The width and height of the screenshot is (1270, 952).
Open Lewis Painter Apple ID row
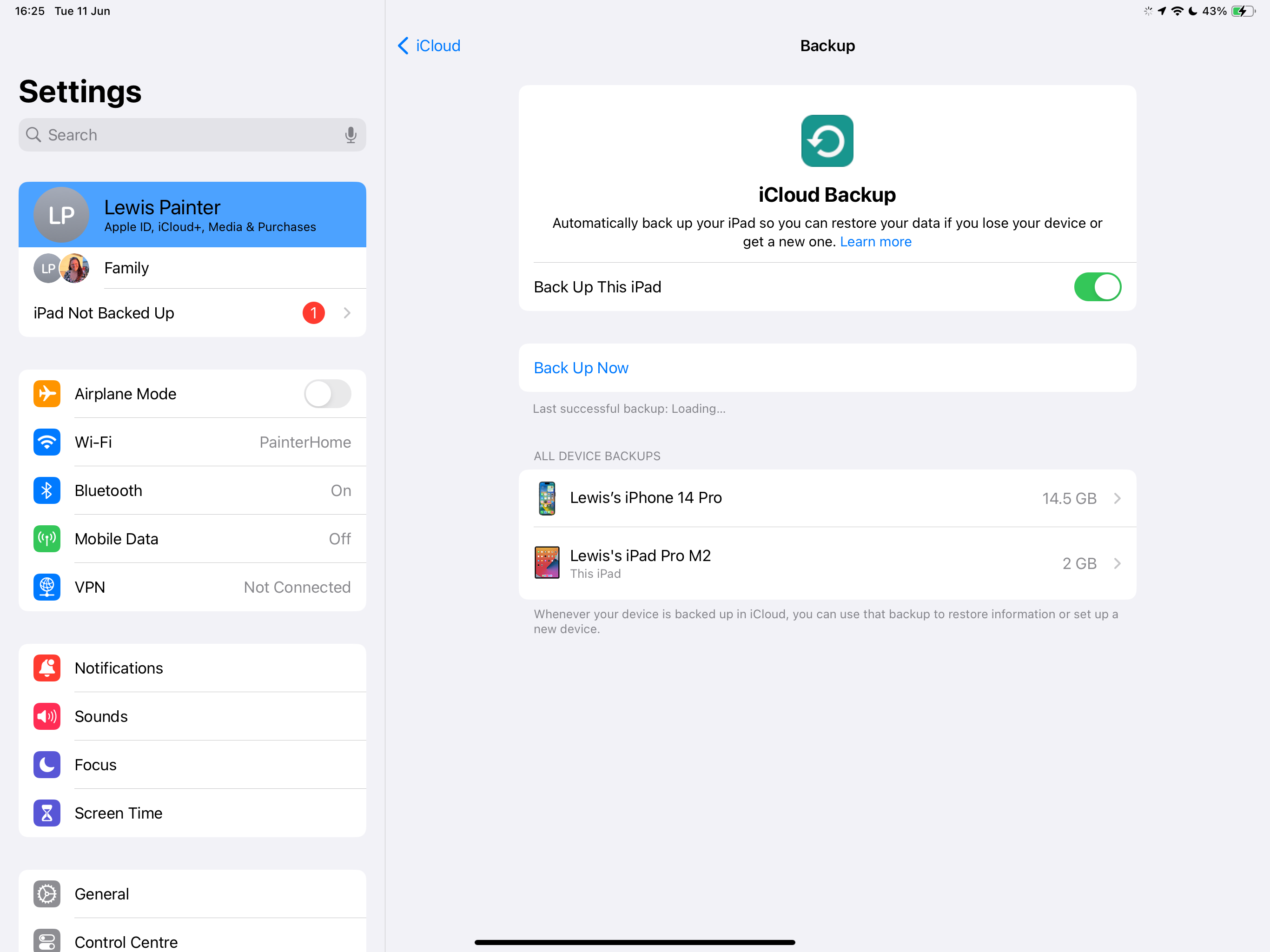pos(192,215)
